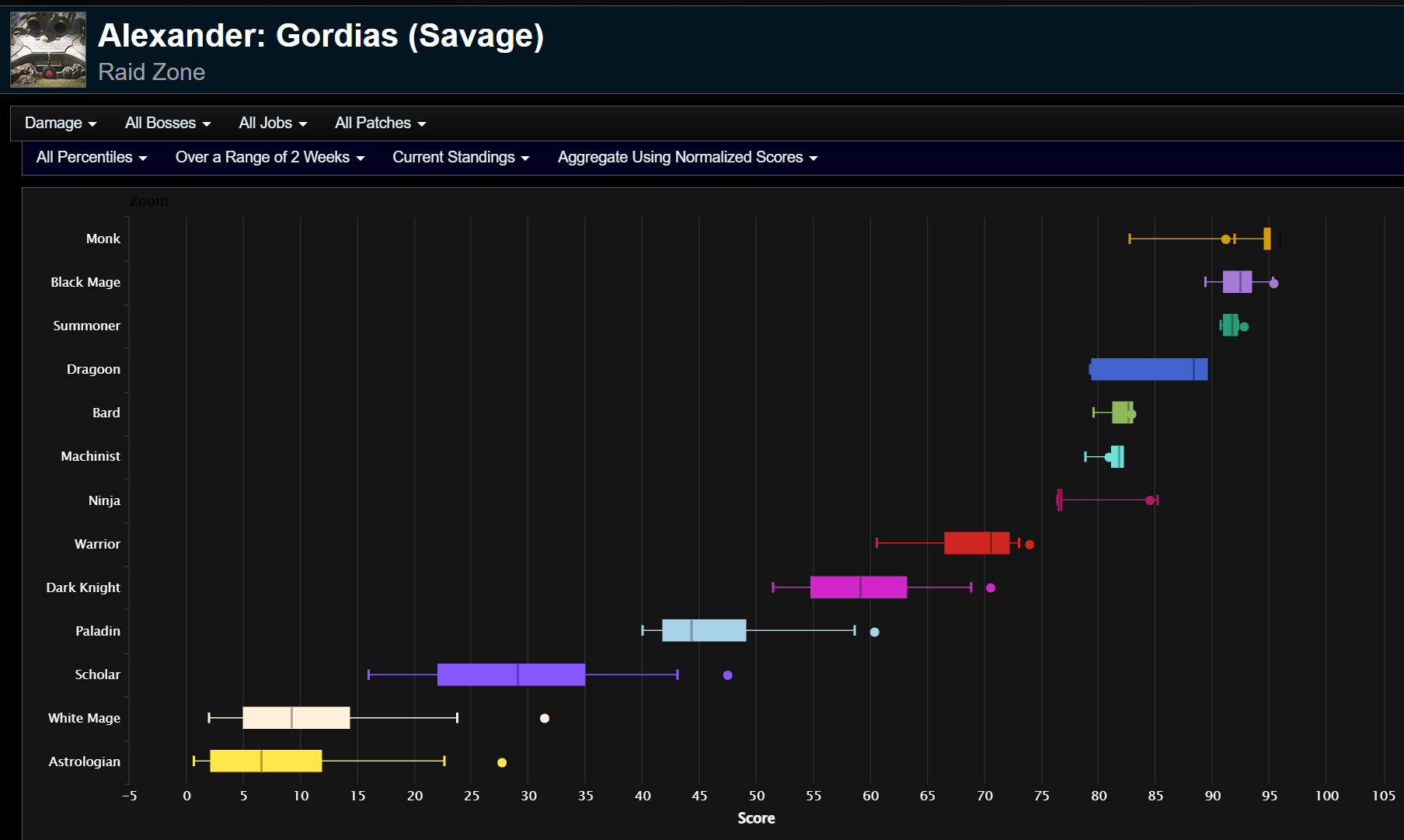Screen dimensions: 1404x840
Task: Click the blue Dragoon box in the chart
Action: pyautogui.click(x=1149, y=369)
